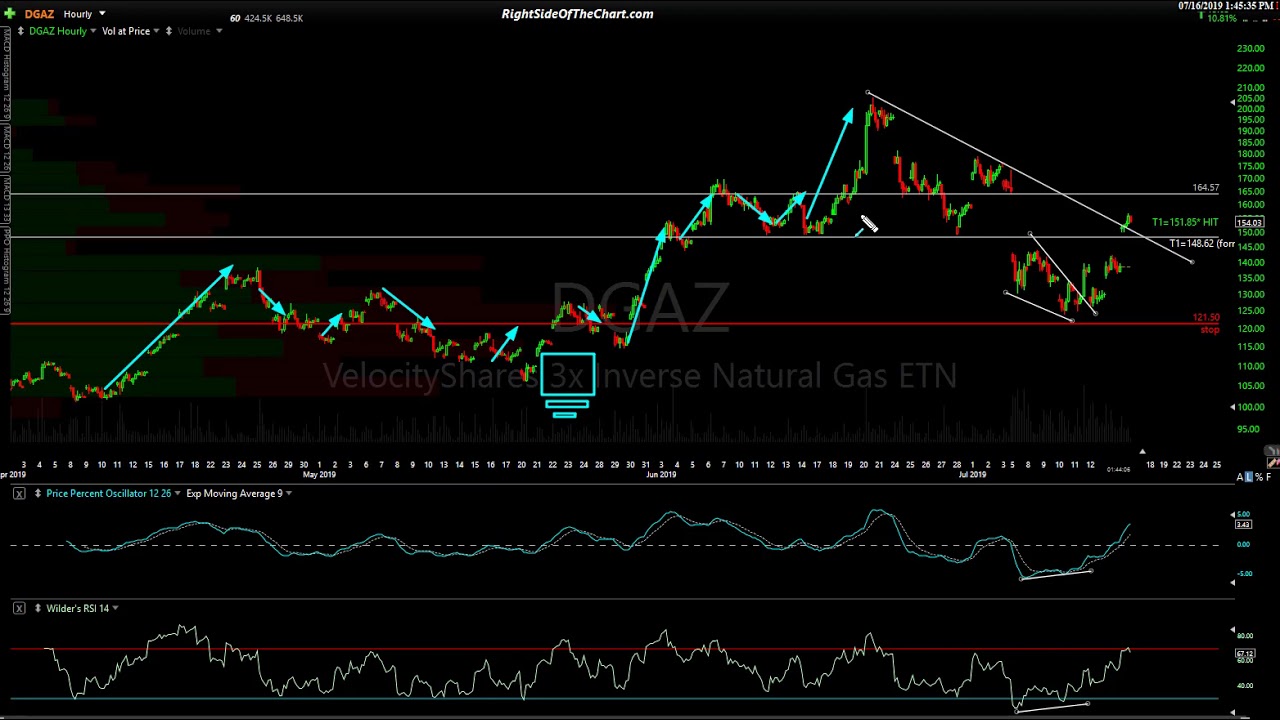
Task: Click the scale arrow beside 100.00
Action: click(1232, 407)
